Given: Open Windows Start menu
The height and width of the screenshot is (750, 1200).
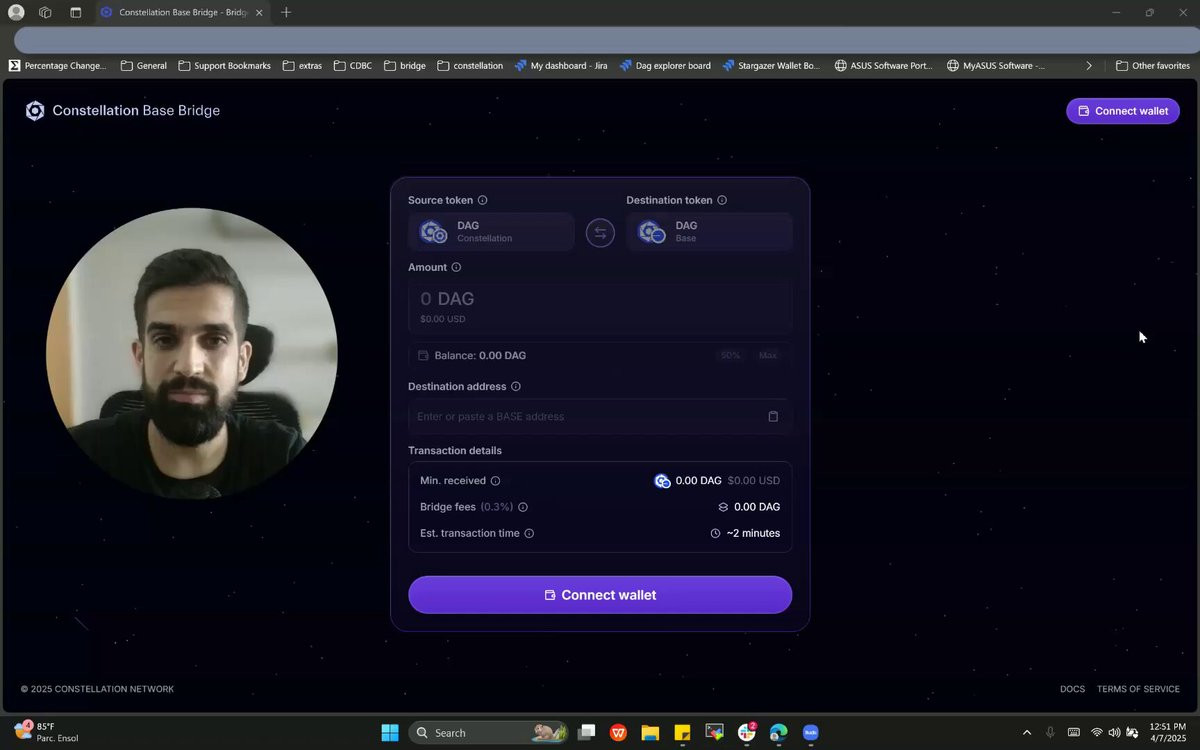Looking at the screenshot, I should pyautogui.click(x=390, y=732).
